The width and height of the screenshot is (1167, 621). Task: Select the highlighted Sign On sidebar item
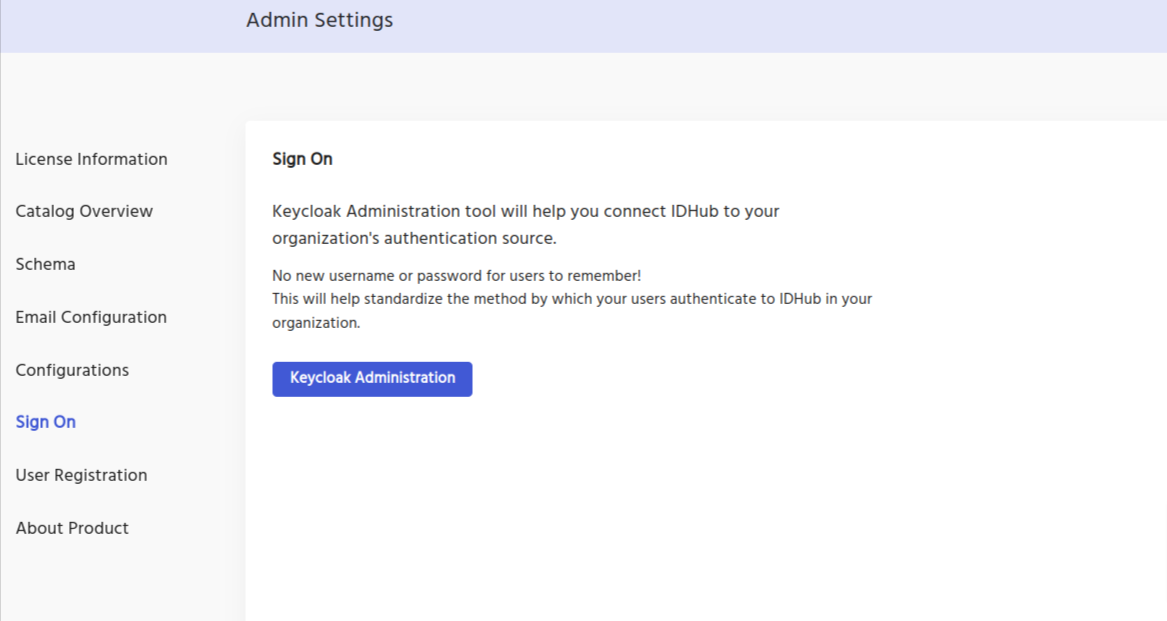45,422
